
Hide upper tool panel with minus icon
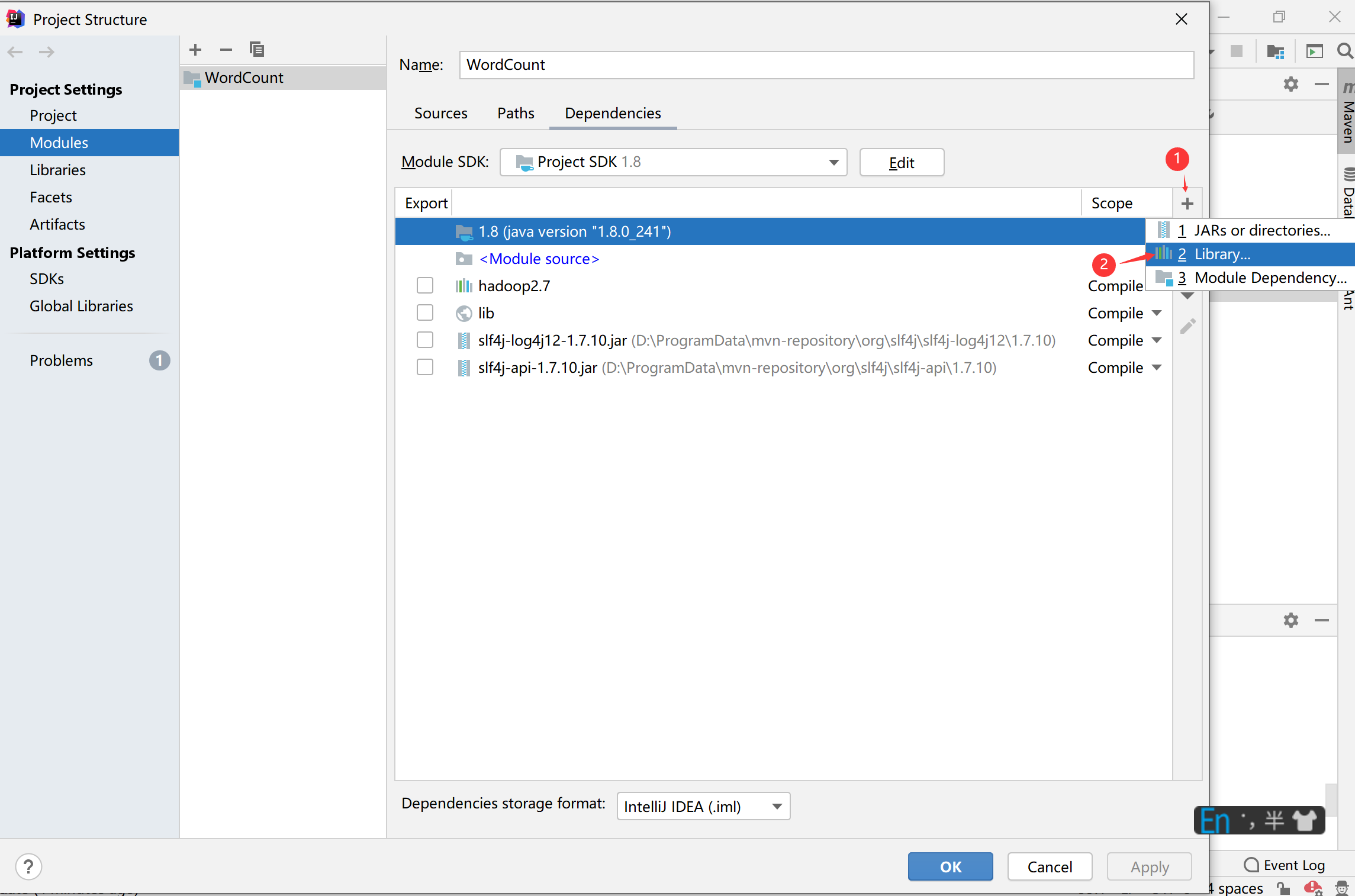(1322, 84)
